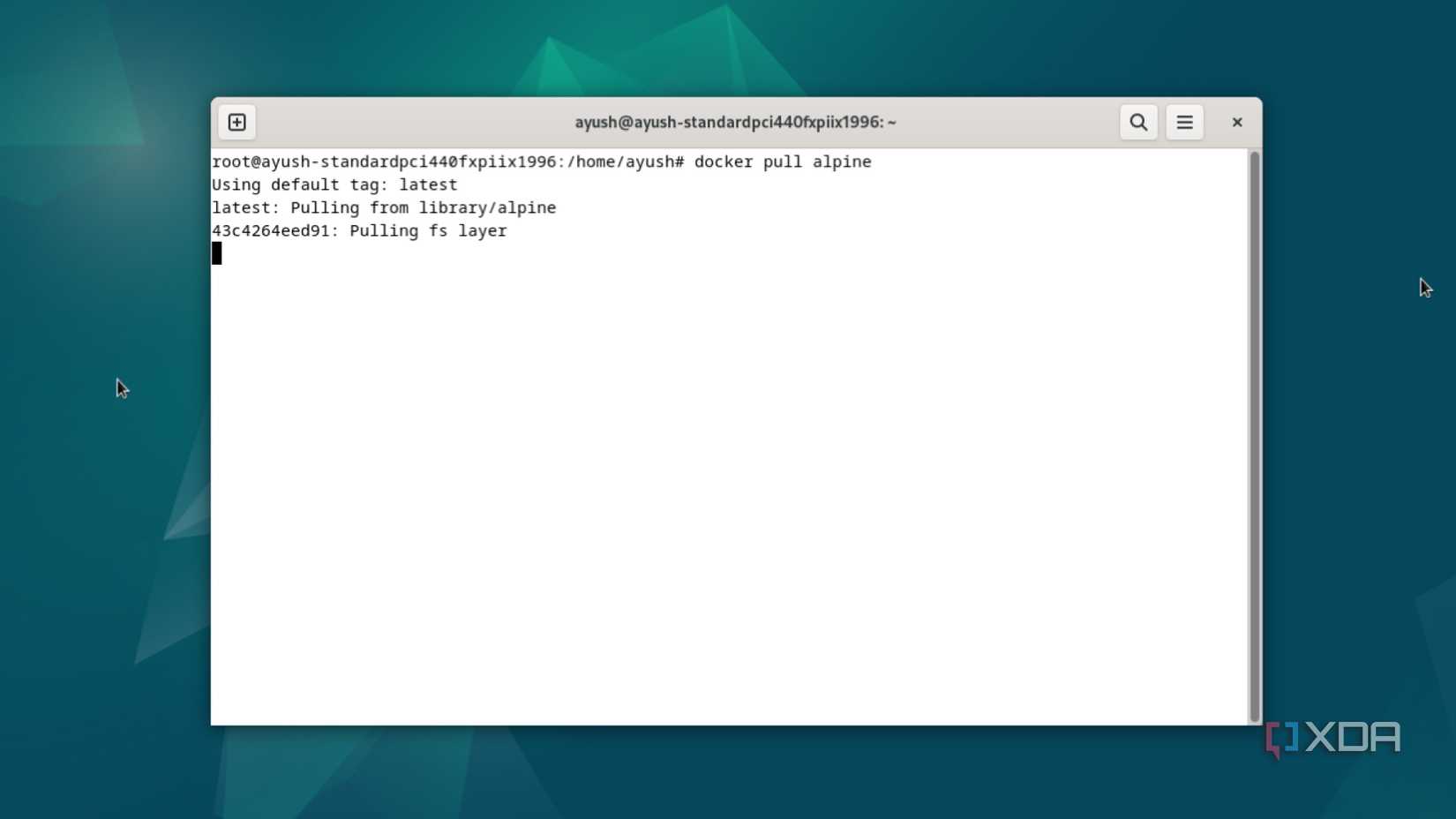Click the layer ID 43c4264eed91
This screenshot has width=1456, height=819.
coord(271,230)
